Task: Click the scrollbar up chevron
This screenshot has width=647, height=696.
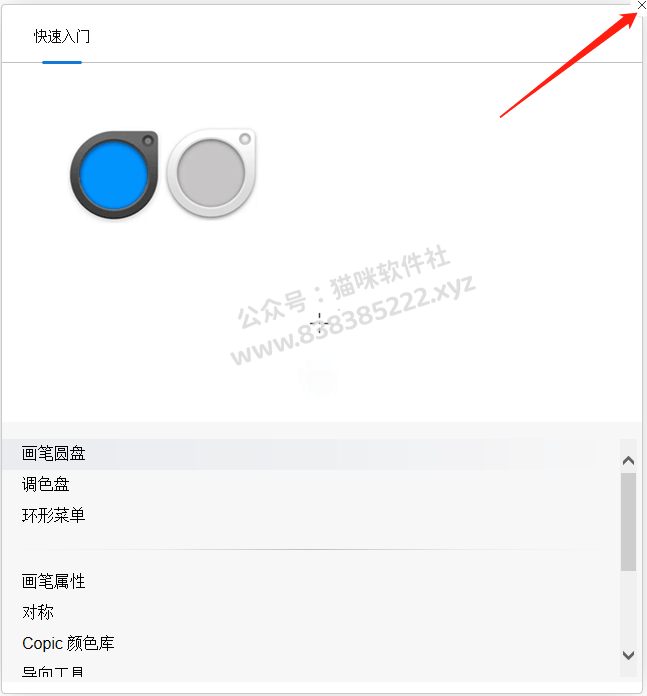Action: [628, 461]
